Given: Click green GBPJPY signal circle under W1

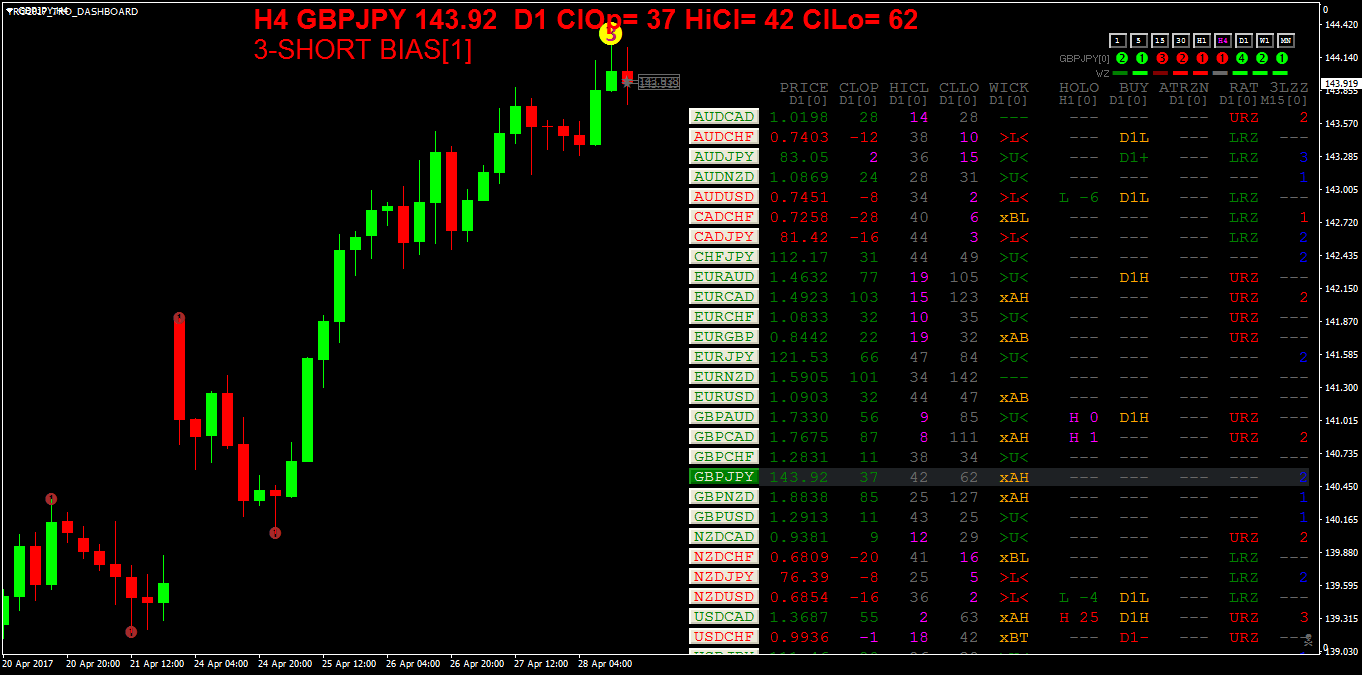Looking at the screenshot, I should (x=1262, y=58).
